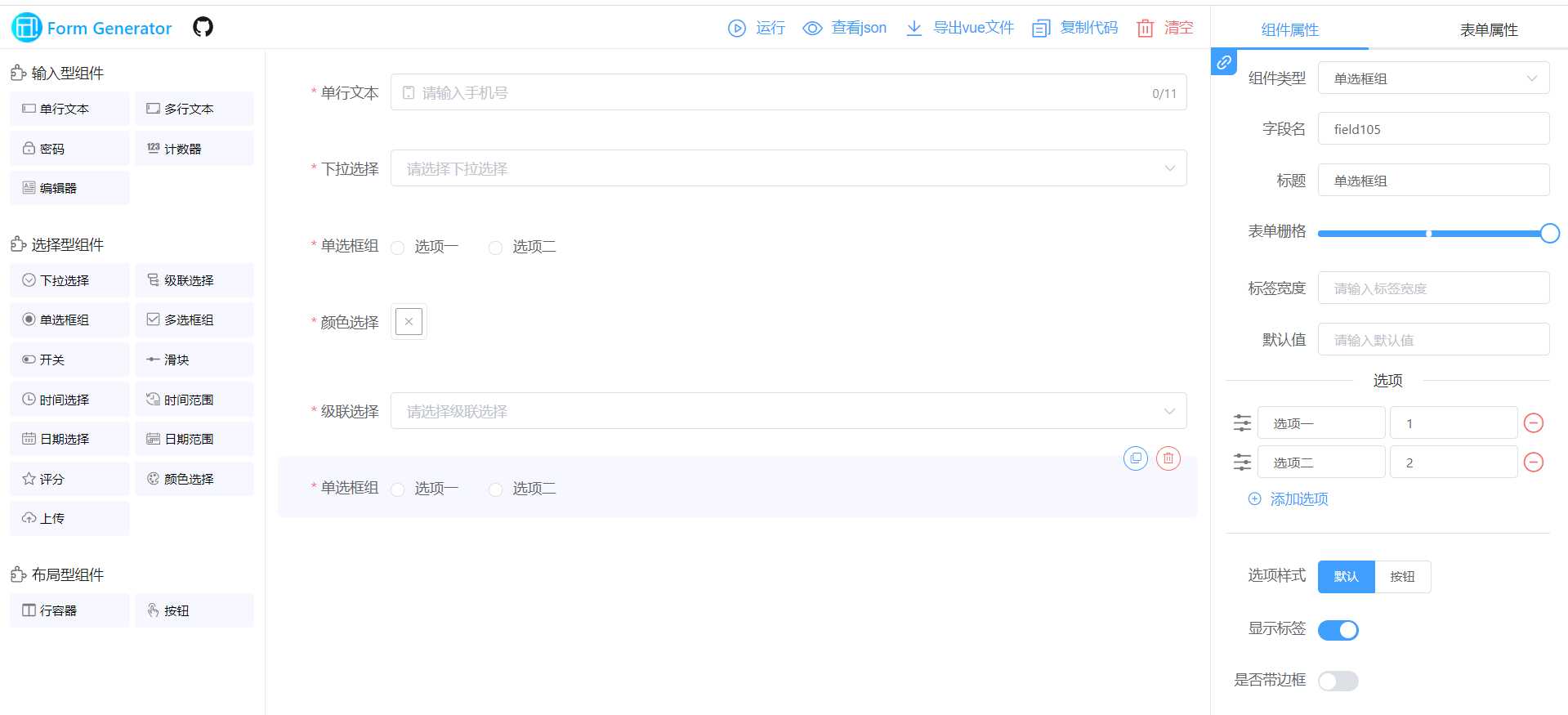This screenshot has height=715, width=1568.
Task: Select 选项二 in highlighted 单选框组 row
Action: (x=522, y=489)
